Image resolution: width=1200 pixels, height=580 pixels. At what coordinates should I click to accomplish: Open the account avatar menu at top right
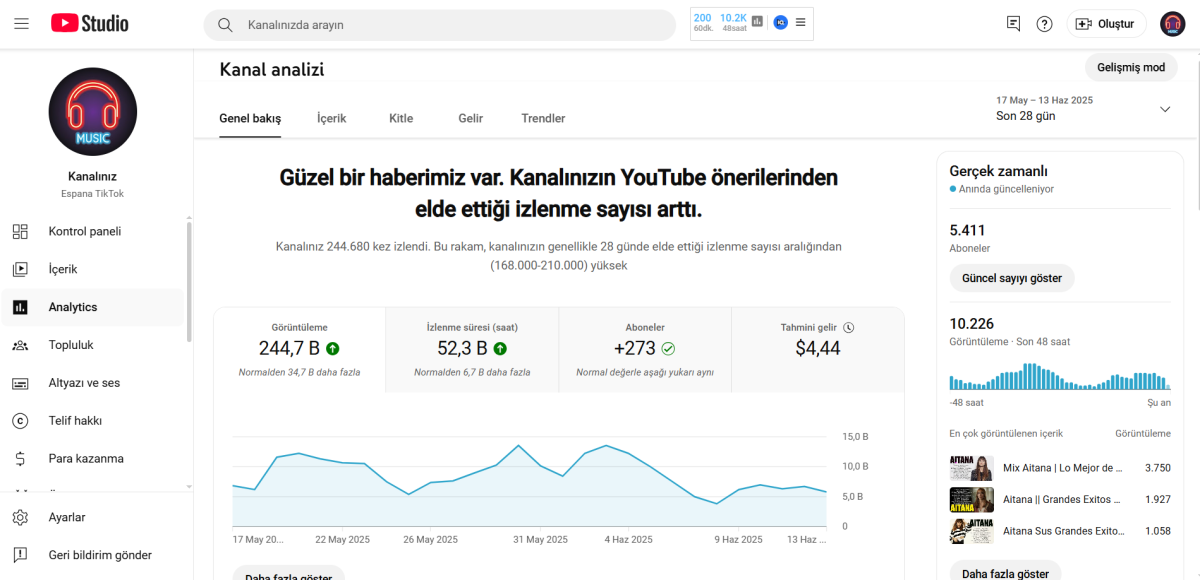click(x=1173, y=24)
